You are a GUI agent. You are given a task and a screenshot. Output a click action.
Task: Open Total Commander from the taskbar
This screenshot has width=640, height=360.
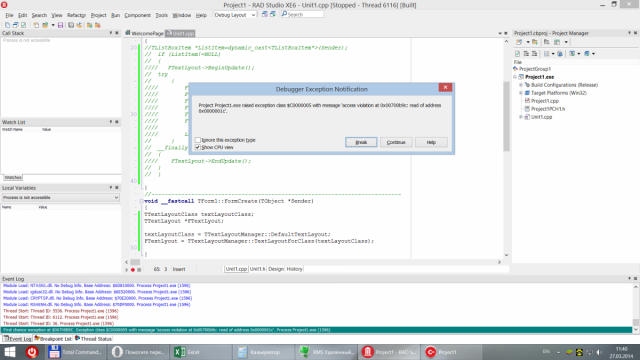(76, 352)
